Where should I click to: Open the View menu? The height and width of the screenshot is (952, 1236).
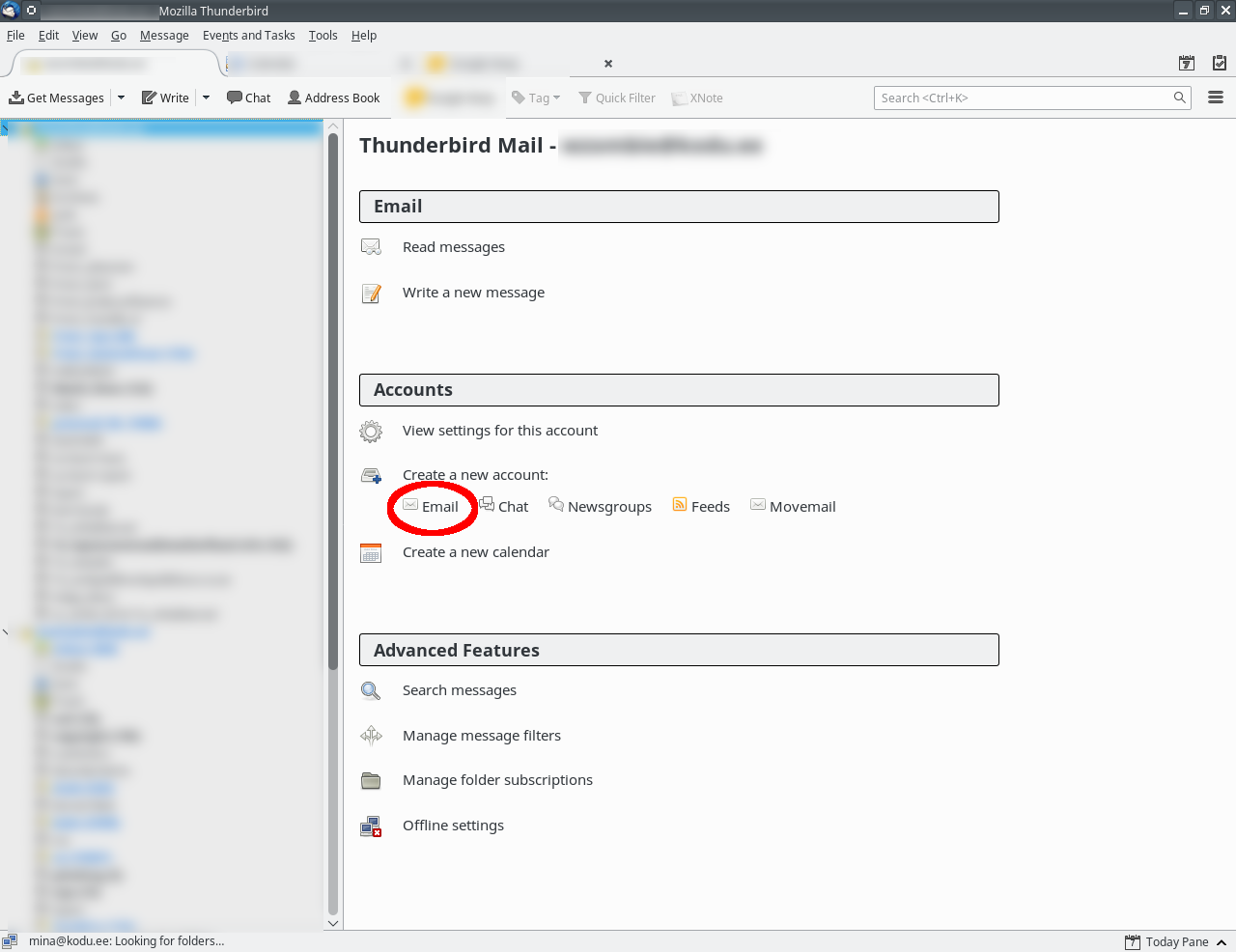coord(85,36)
